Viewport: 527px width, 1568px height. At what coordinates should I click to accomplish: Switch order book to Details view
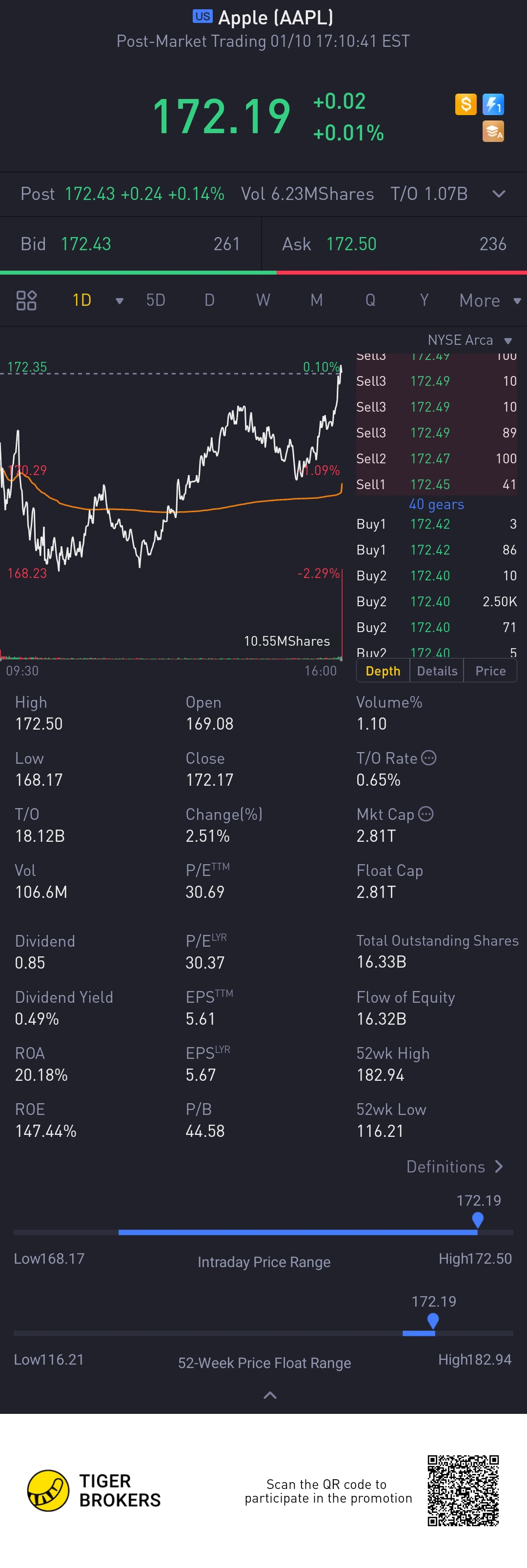437,671
